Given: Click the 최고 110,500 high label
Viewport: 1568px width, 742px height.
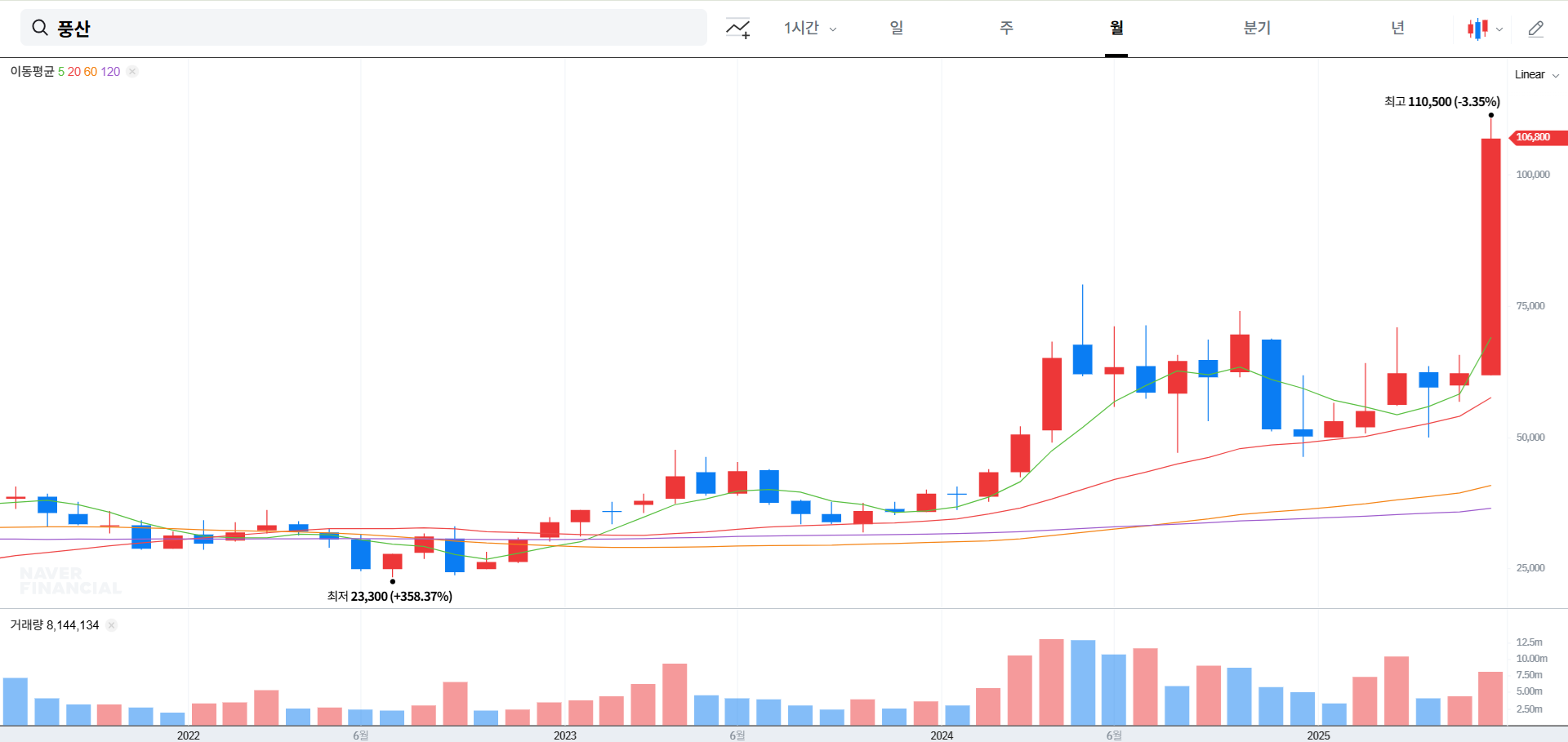Looking at the screenshot, I should pyautogui.click(x=1442, y=101).
